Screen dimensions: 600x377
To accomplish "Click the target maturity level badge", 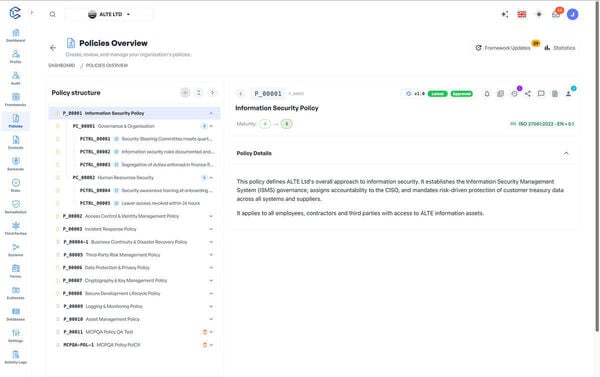I will (x=287, y=124).
